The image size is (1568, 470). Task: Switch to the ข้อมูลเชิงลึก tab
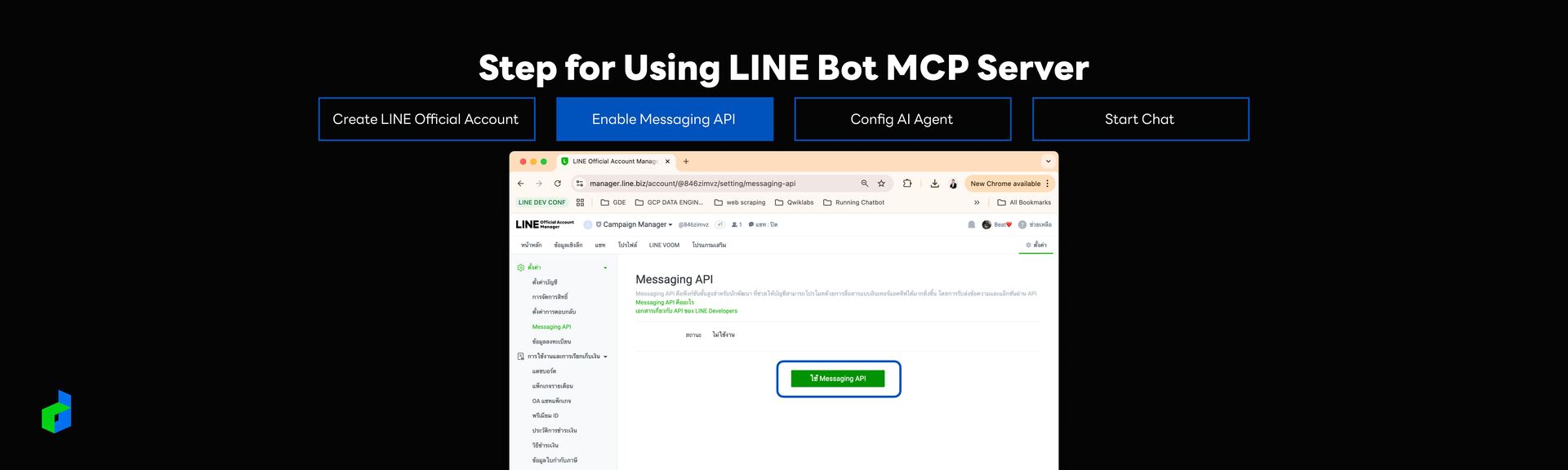[x=568, y=245]
